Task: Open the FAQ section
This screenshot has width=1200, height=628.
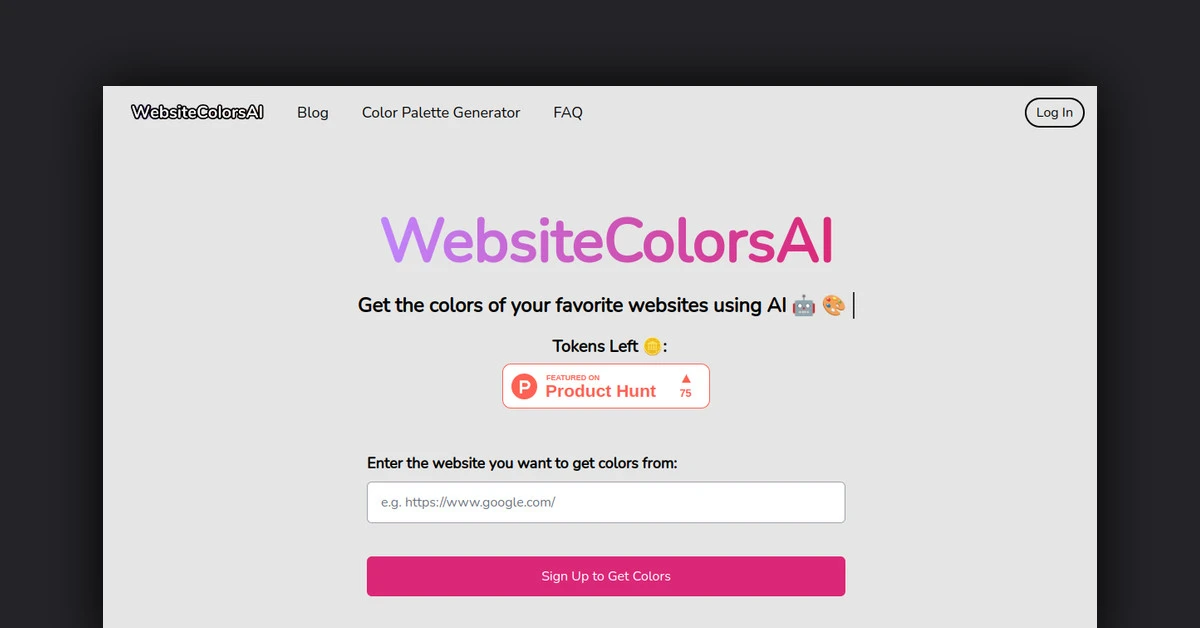Action: (567, 112)
